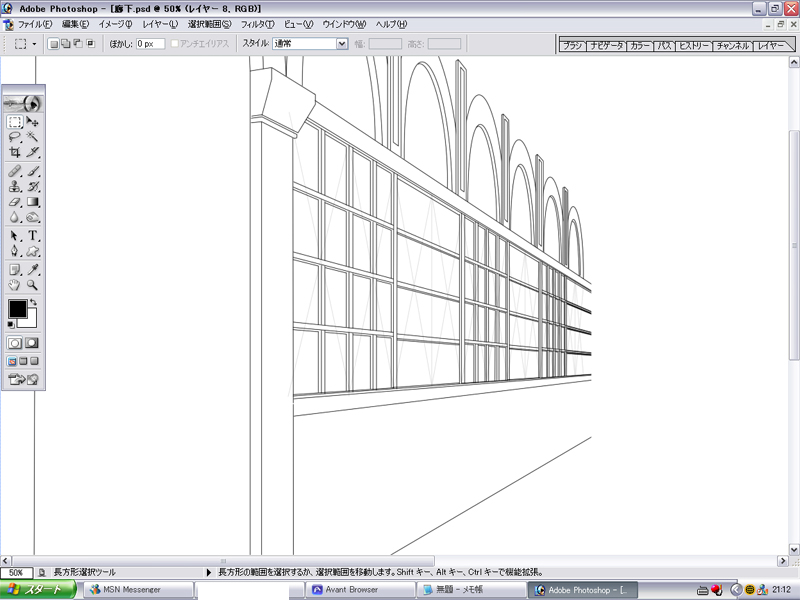Switch to Standard mode editing
Image resolution: width=800 pixels, height=600 pixels.
pyautogui.click(x=15, y=343)
